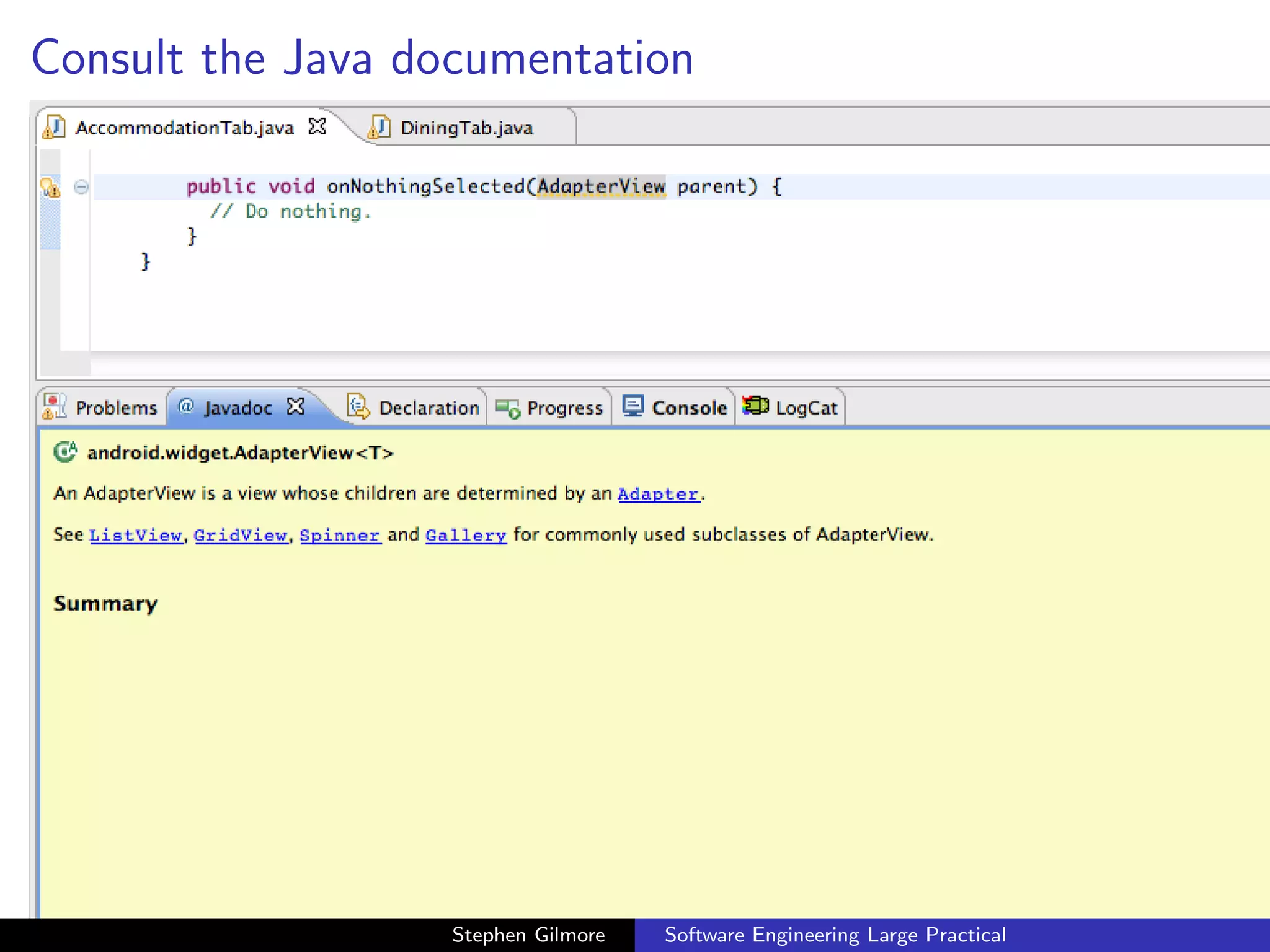Click the 'public' keyword in the method signature
Screen dimensions: 1270x952
tap(221, 187)
